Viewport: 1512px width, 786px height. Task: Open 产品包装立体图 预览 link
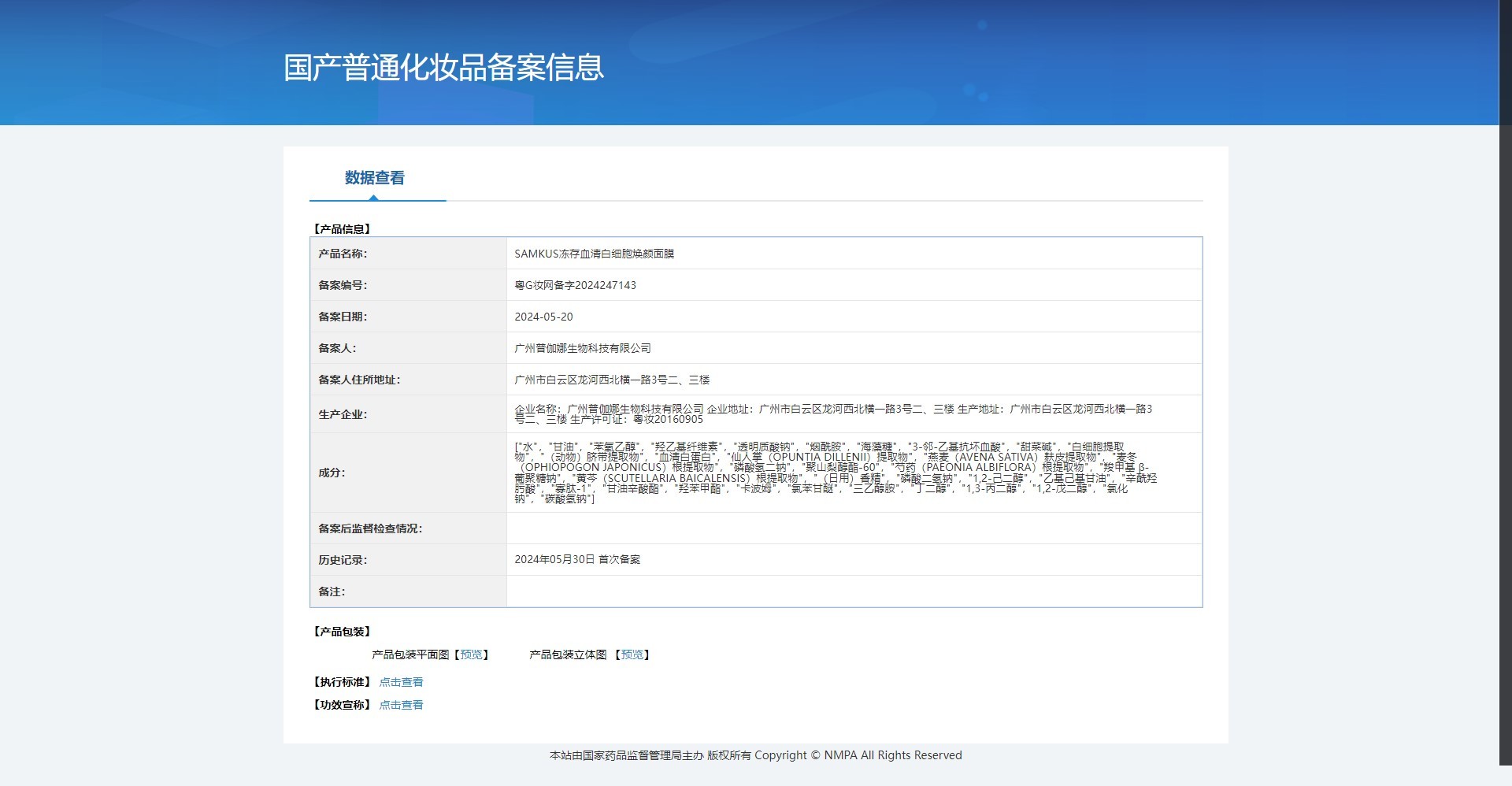pyautogui.click(x=632, y=654)
